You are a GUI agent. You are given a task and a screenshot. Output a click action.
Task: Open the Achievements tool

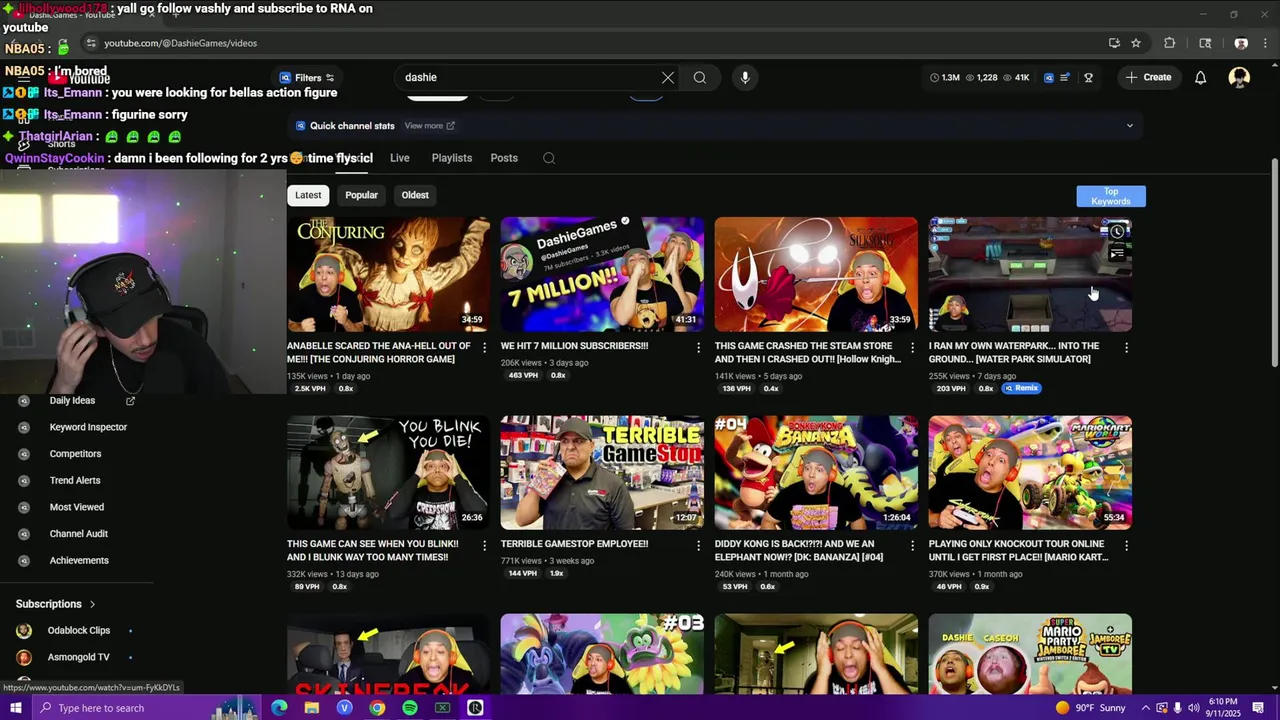point(79,560)
